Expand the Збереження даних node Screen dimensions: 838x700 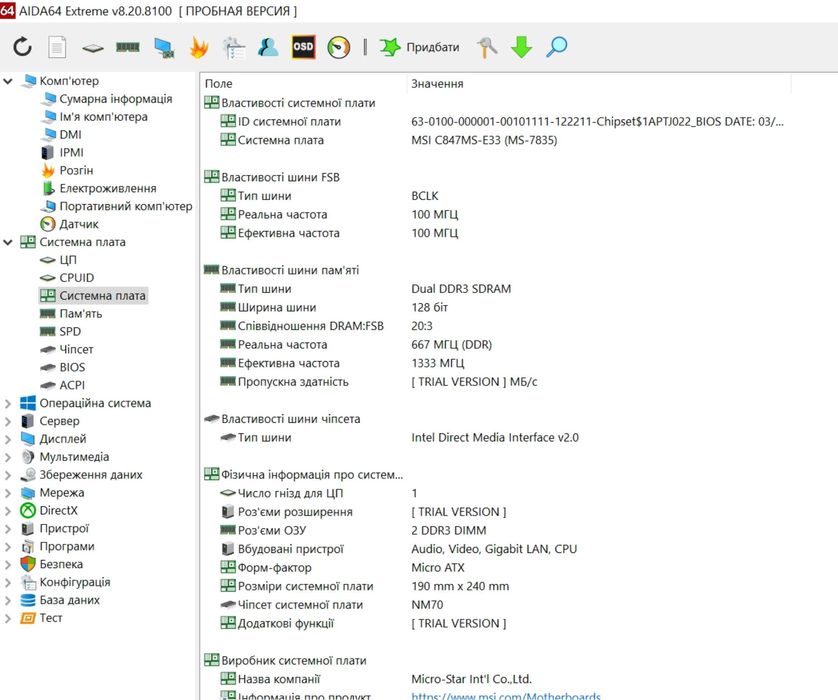(x=8, y=475)
